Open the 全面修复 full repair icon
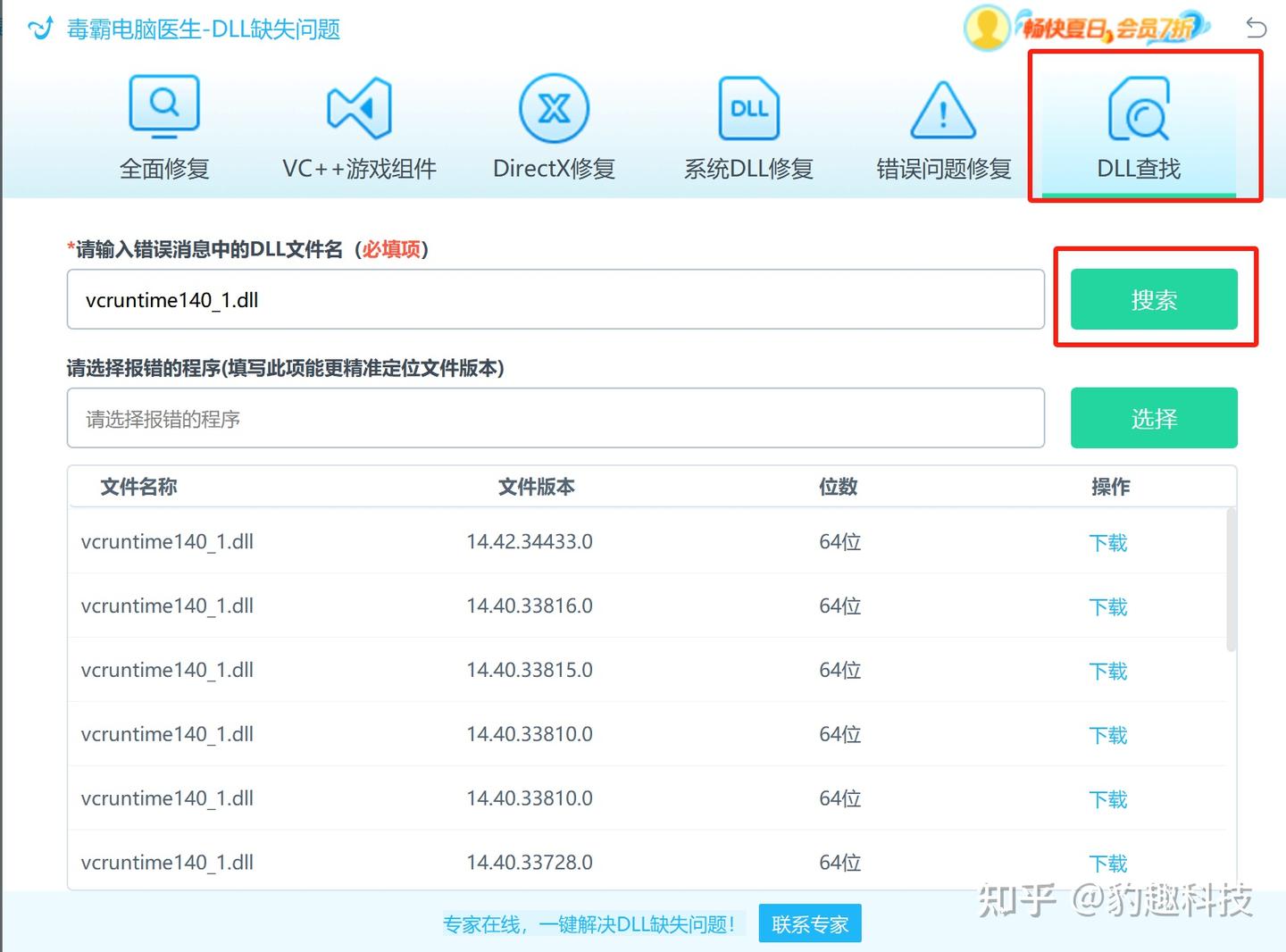 tap(164, 108)
